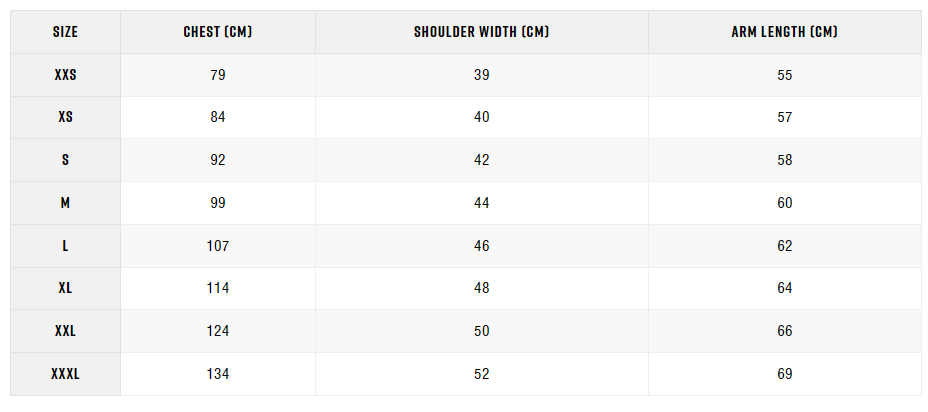Screen dimensions: 928x412
Task: Click chest value 114 for XL
Action: 218,288
